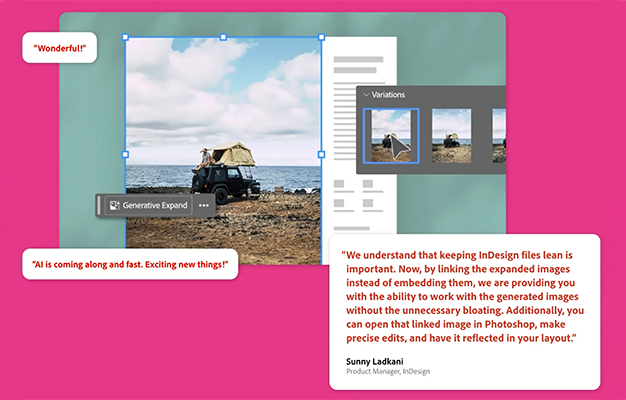Click the "Product Manager, InDesign" subtitle
This screenshot has width=626, height=400.
click(x=388, y=371)
